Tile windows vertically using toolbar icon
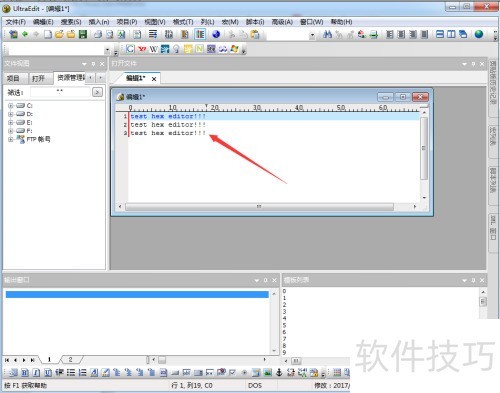Screen dimensions: 500x393 pos(451,34)
